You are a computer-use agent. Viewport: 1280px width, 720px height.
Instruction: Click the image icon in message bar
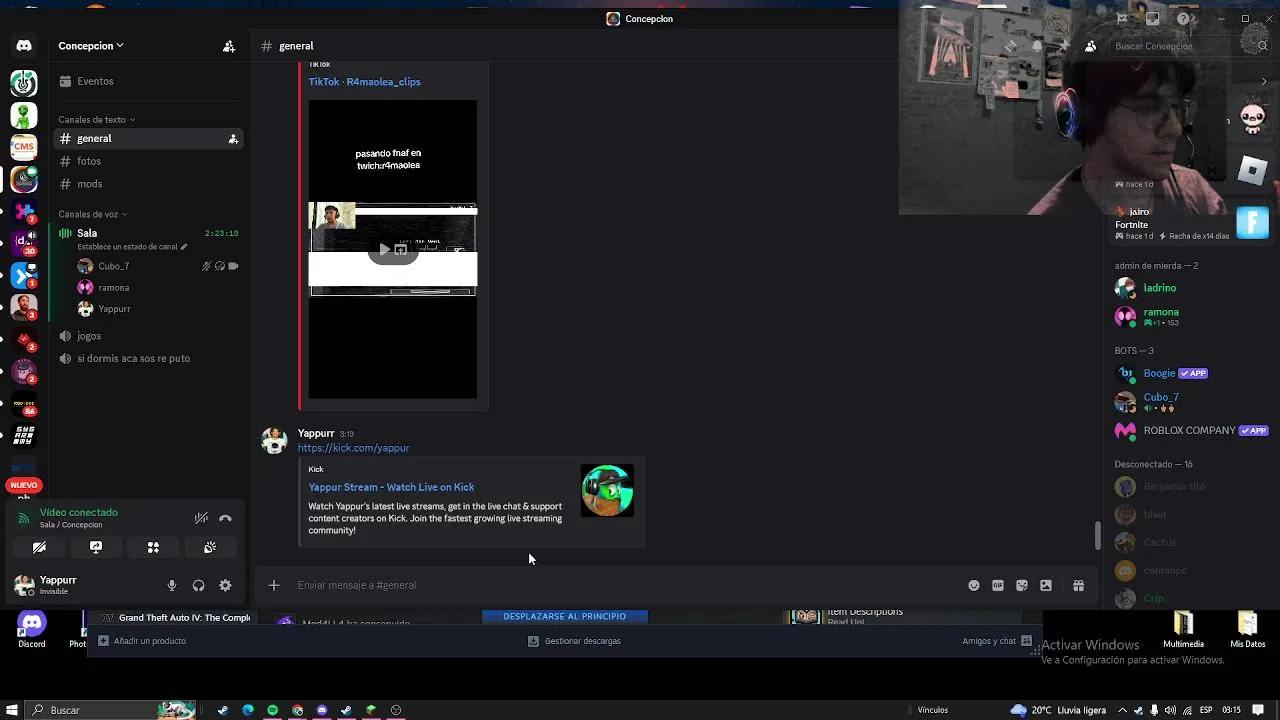click(1046, 586)
